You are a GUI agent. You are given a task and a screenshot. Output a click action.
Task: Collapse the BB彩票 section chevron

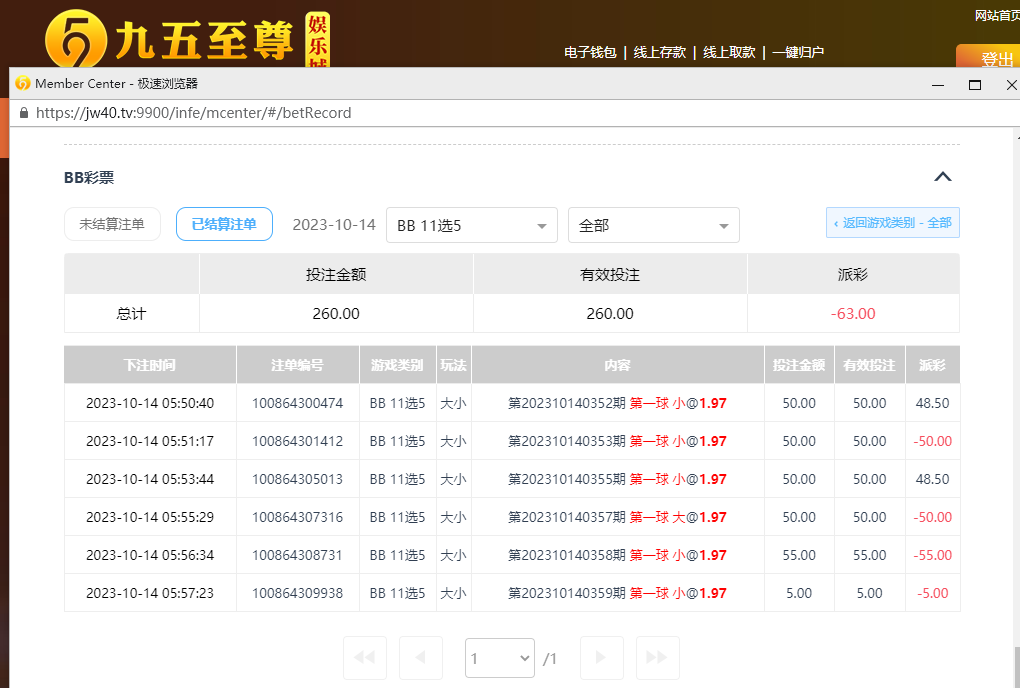click(x=942, y=177)
